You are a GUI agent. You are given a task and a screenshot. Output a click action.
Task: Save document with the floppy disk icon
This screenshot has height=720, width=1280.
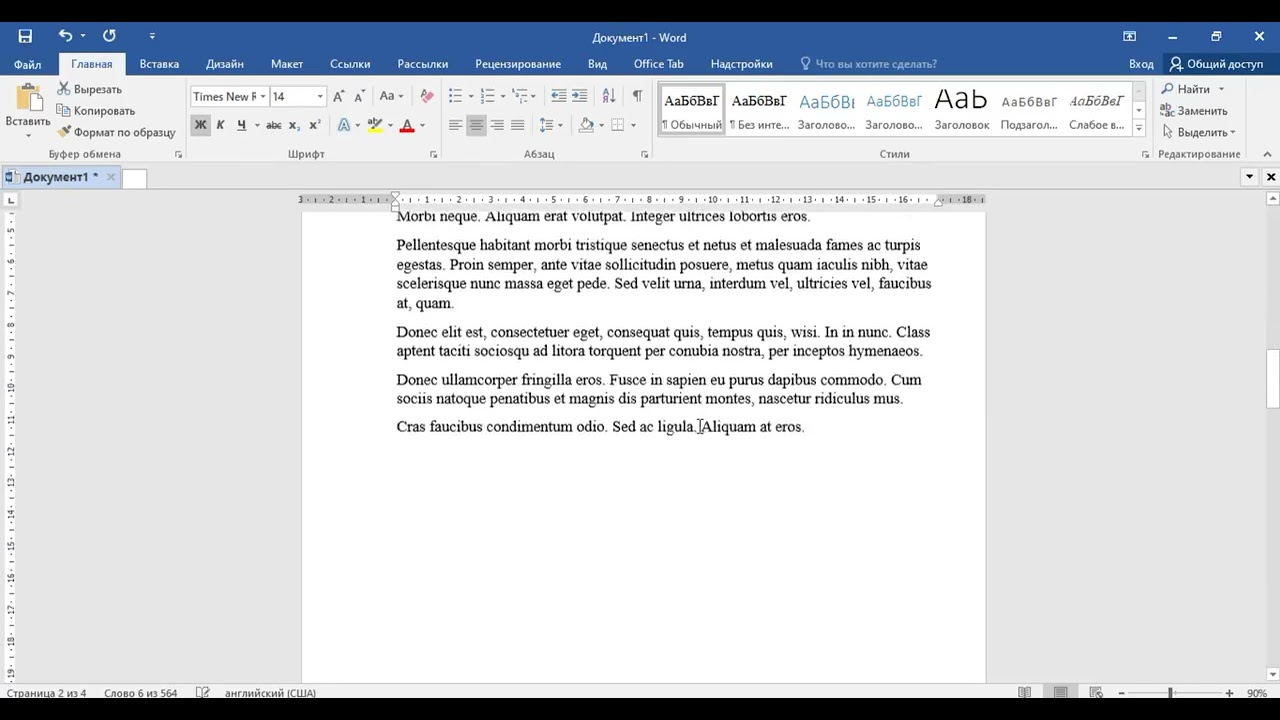tap(25, 36)
